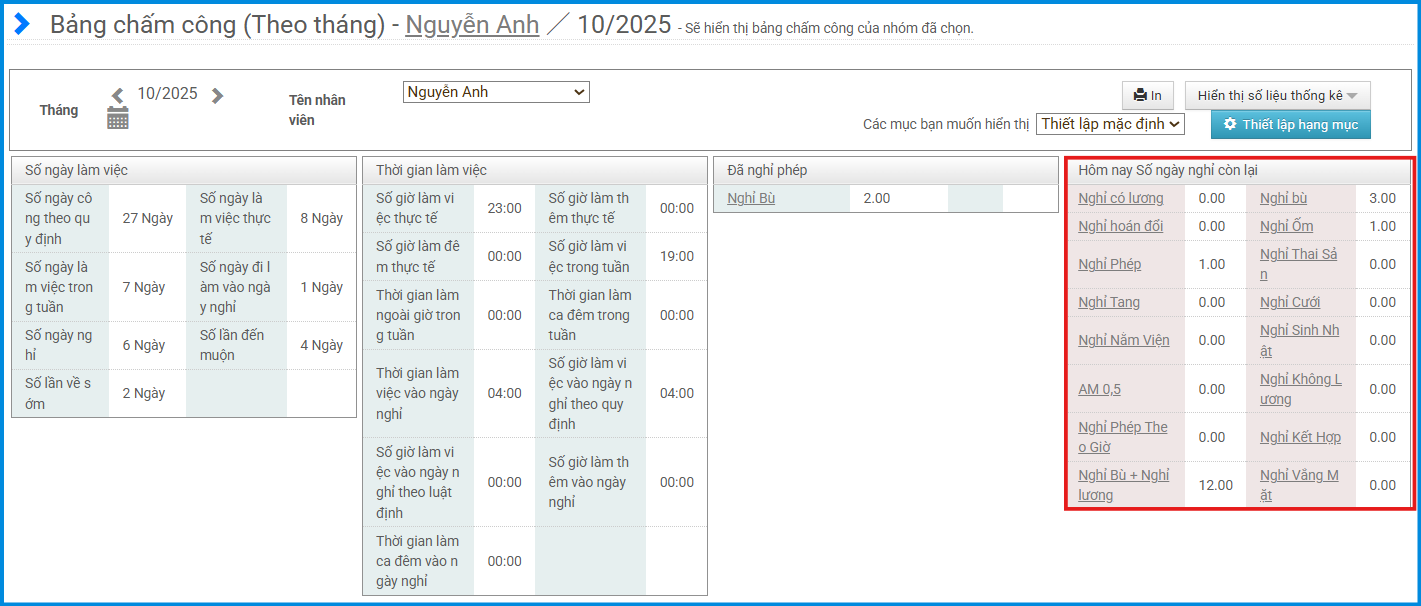Open the Nghỉ Vắng Mặt link
The image size is (1421, 606).
coord(1298,485)
